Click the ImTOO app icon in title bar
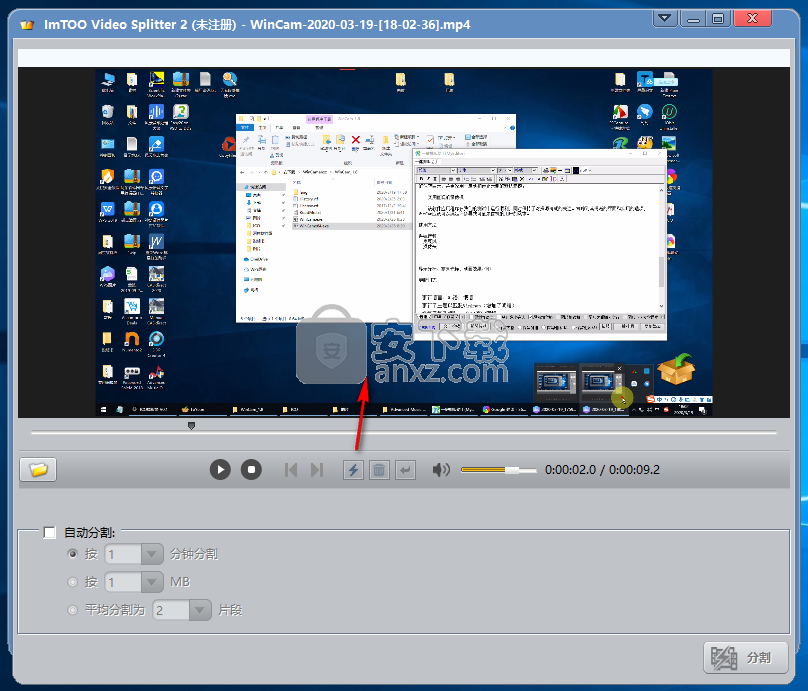 tap(27, 24)
